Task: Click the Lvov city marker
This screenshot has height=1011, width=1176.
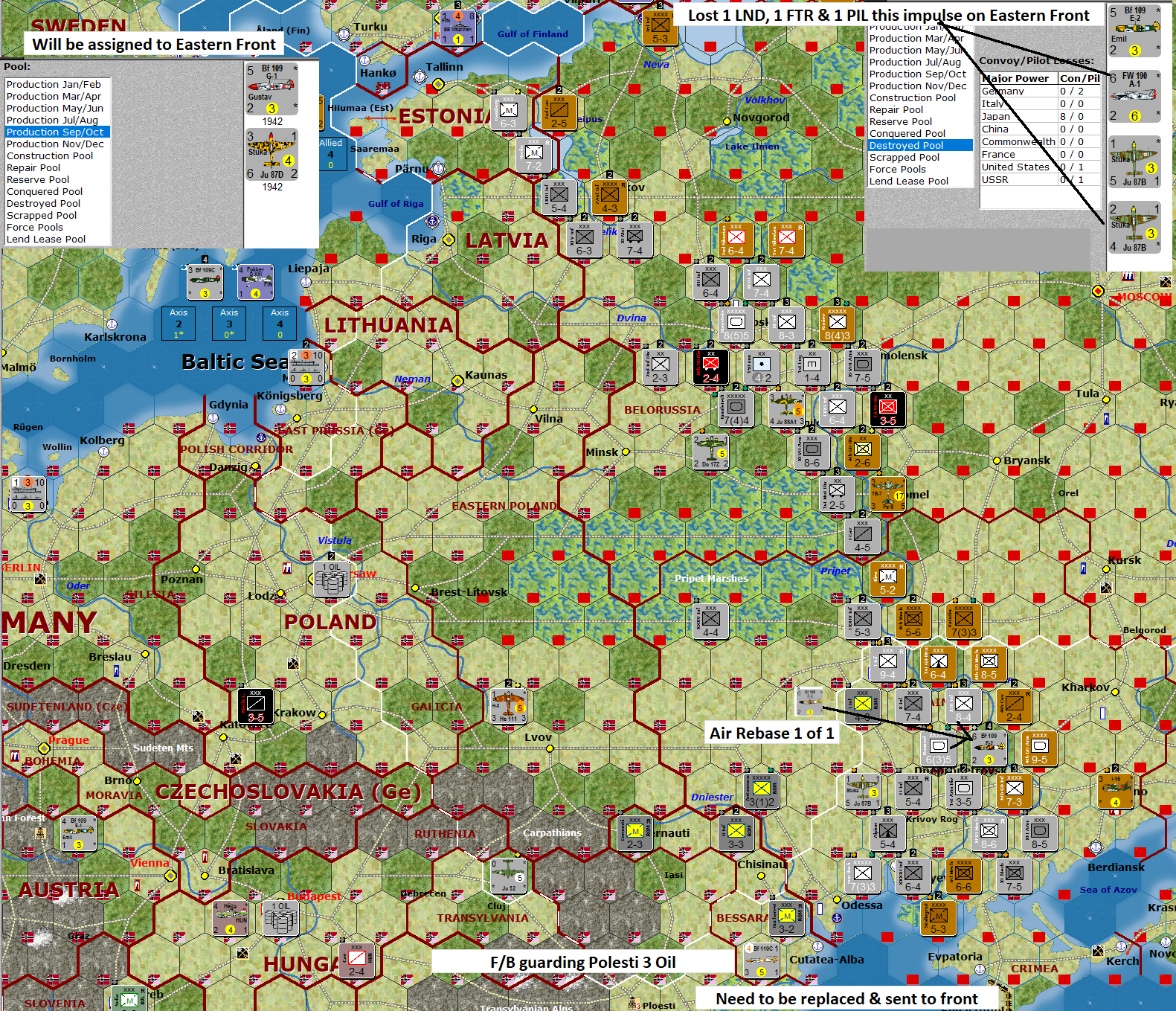Action: (550, 748)
